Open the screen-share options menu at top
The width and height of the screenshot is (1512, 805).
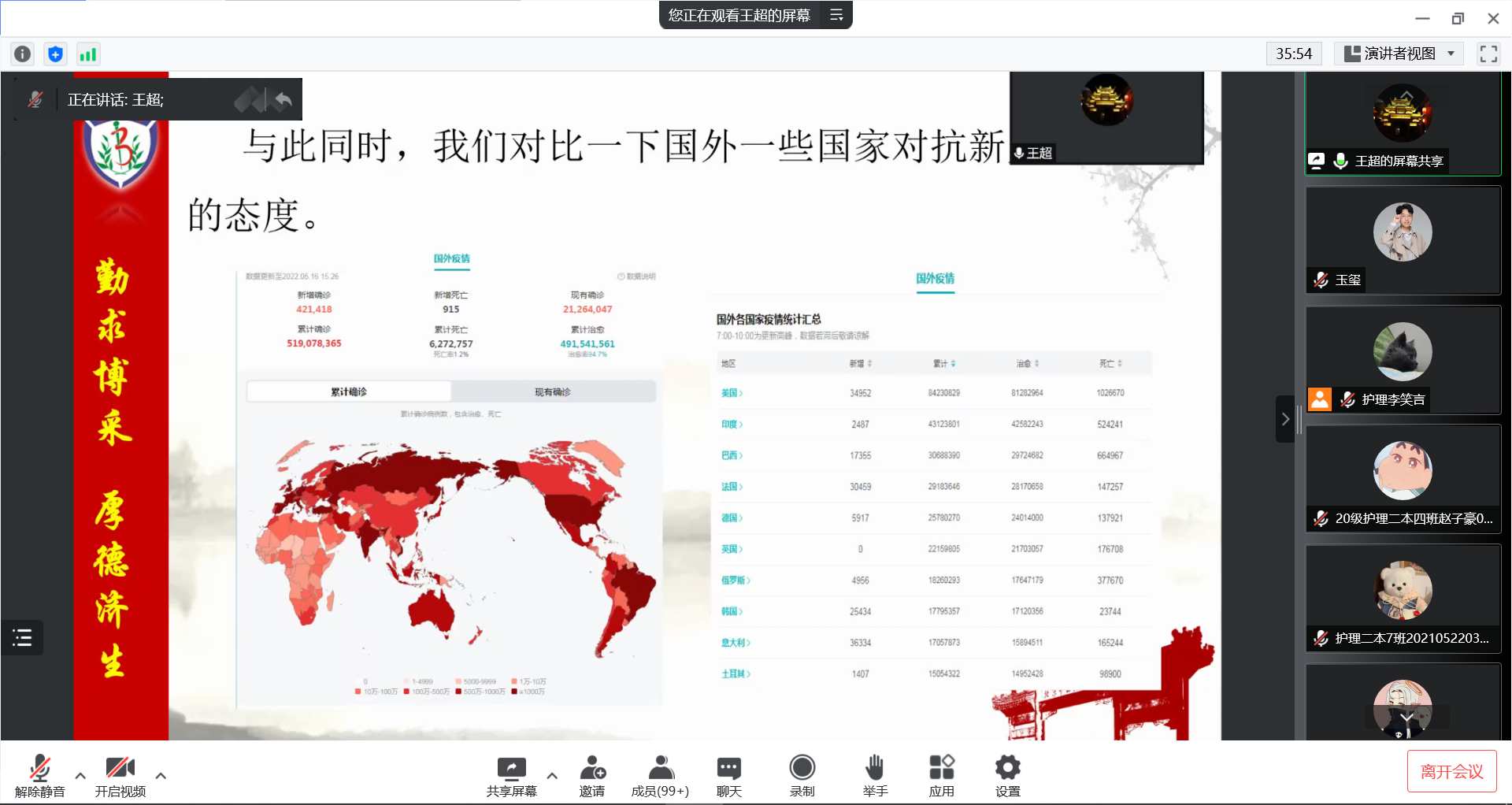(x=836, y=15)
